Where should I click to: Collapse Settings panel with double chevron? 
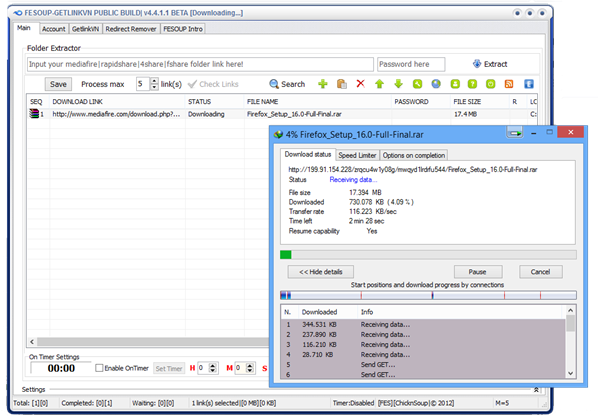click(x=536, y=389)
